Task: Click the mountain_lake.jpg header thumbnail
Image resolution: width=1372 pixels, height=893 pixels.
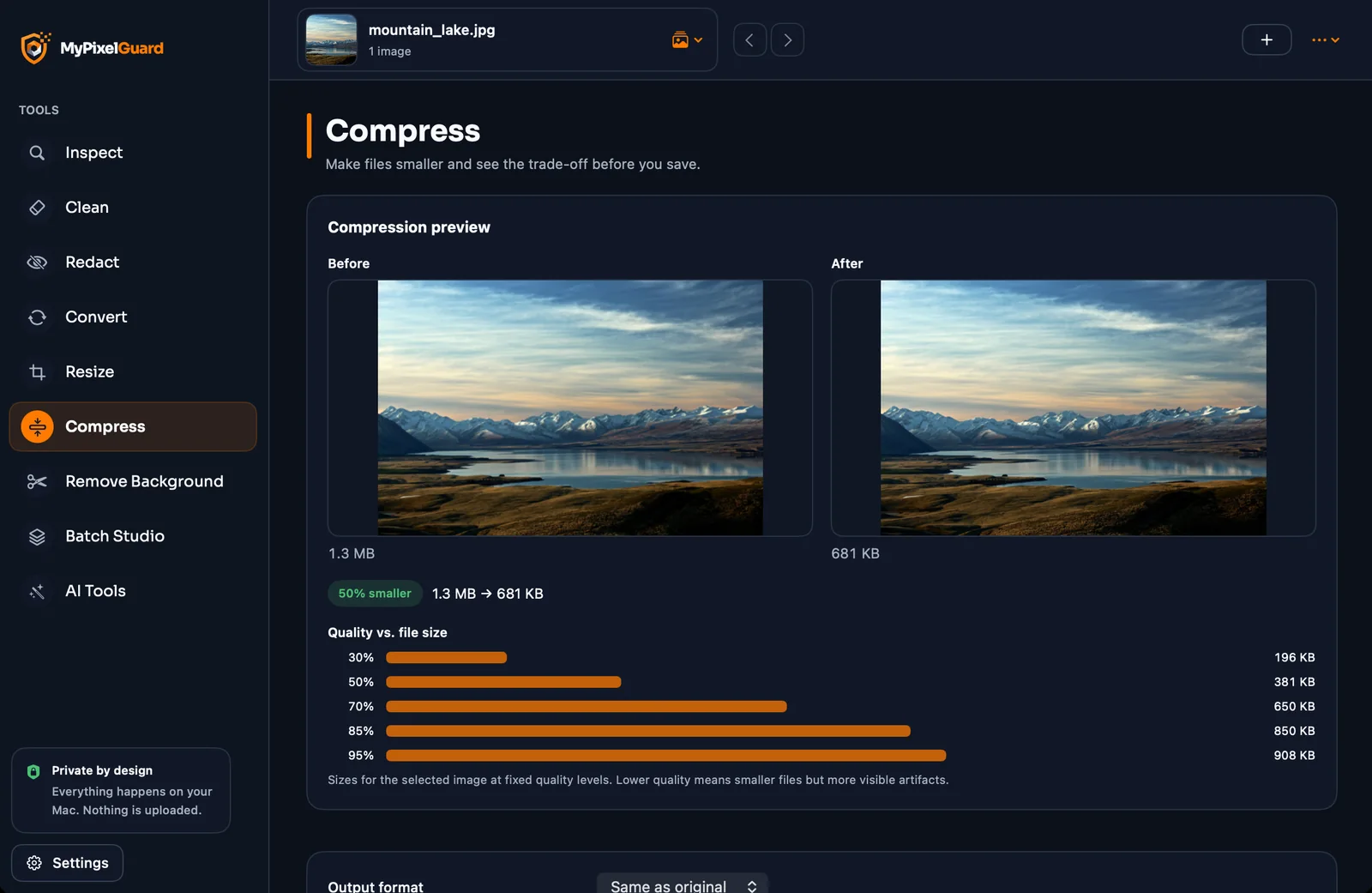Action: coord(331,39)
